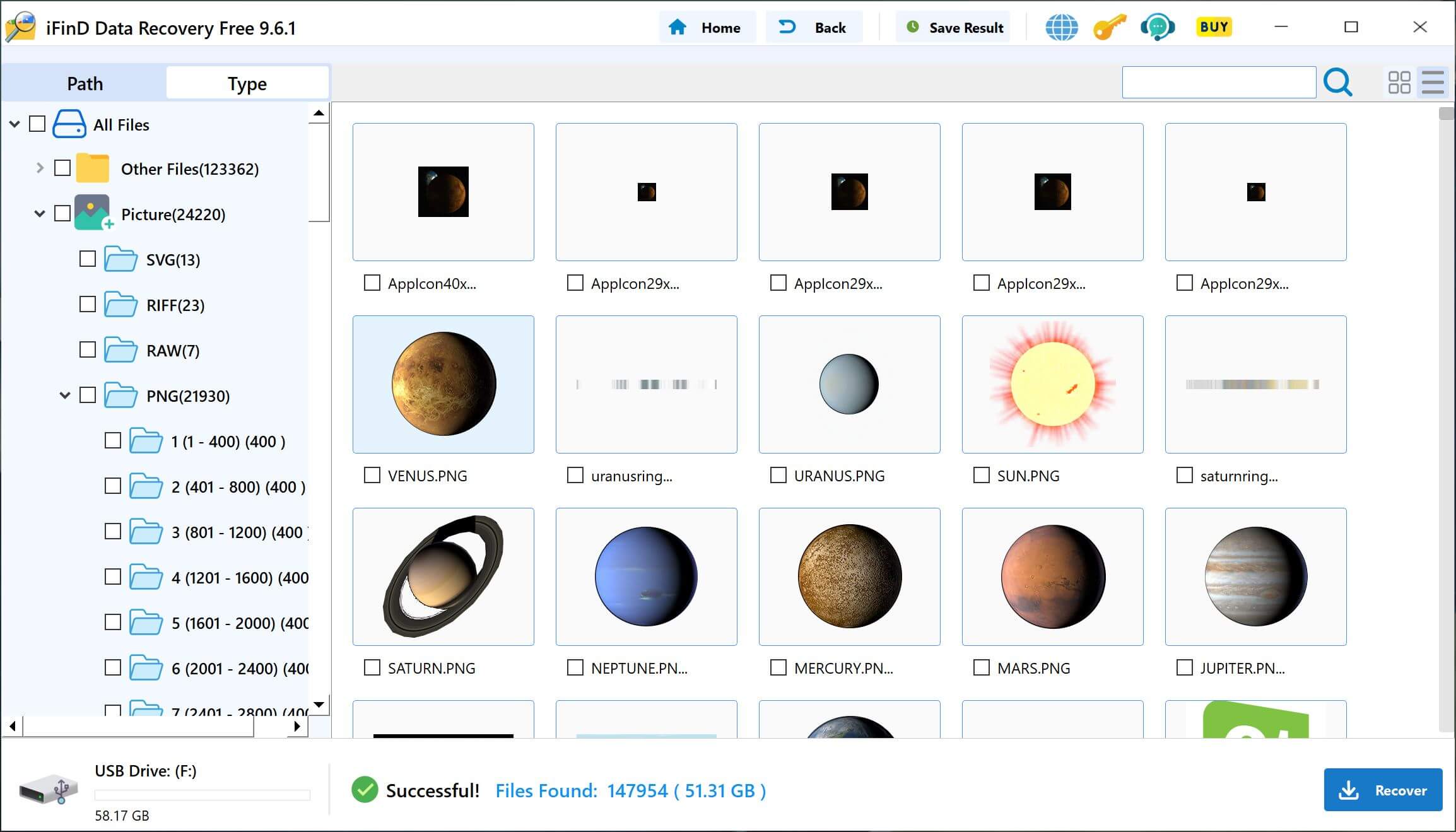Click the Back button
The image size is (1456, 832).
tap(813, 27)
